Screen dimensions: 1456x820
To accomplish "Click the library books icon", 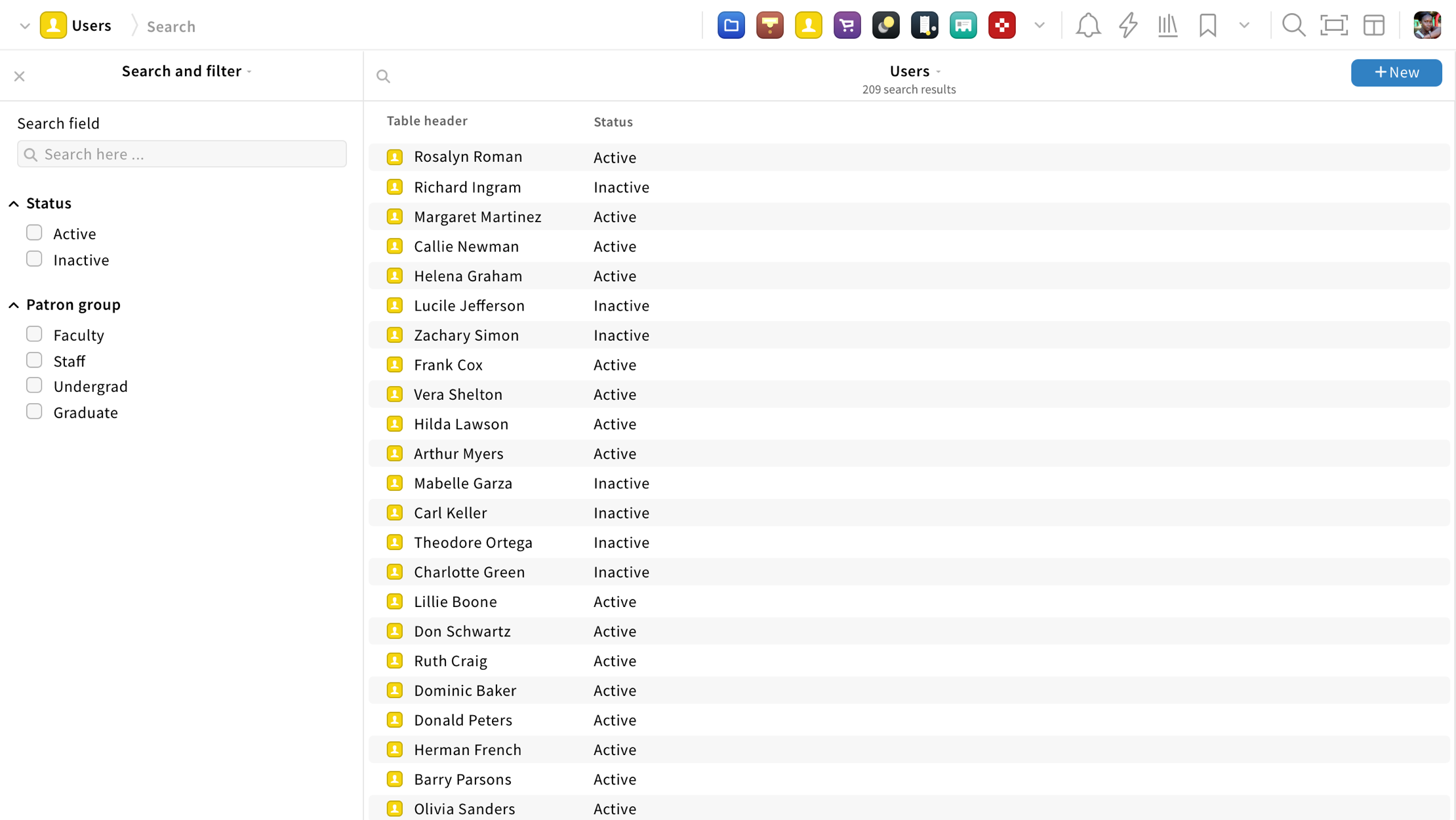I will click(x=1167, y=26).
